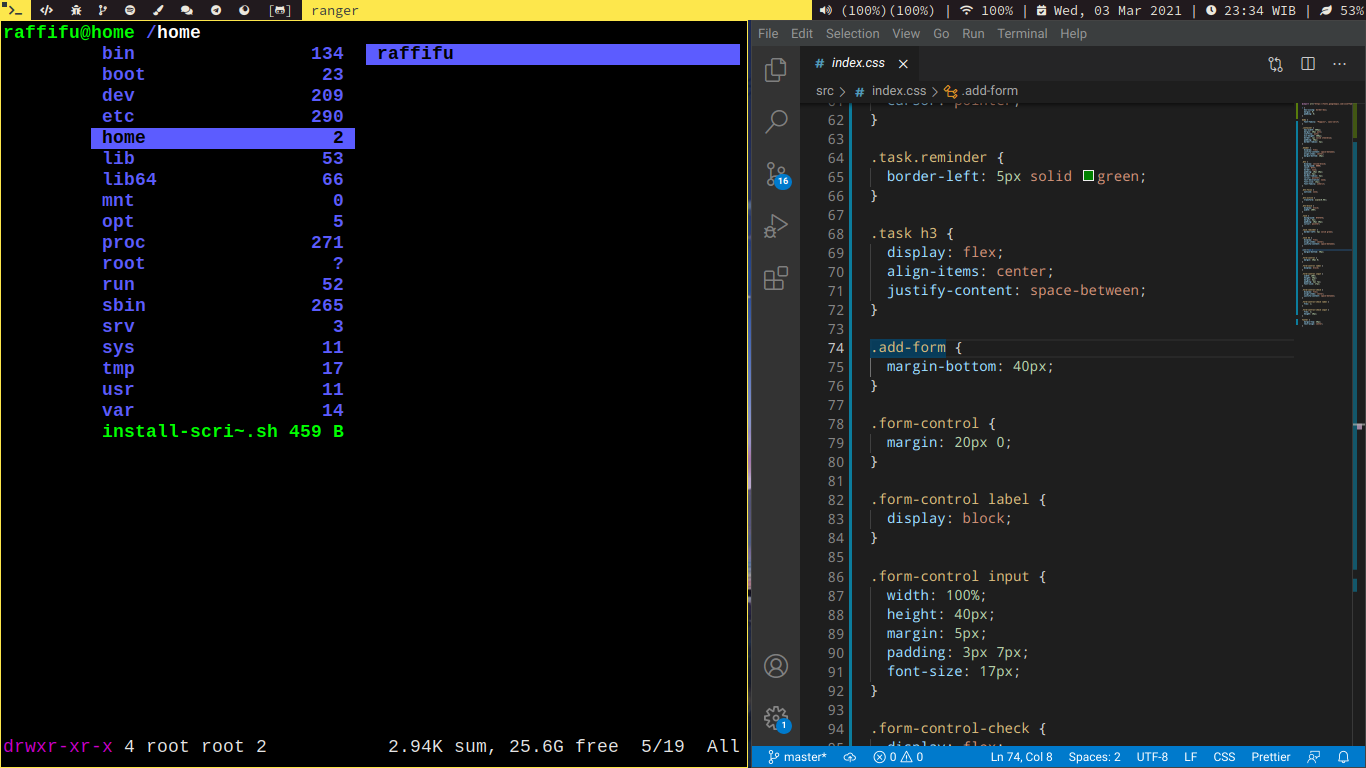This screenshot has height=768, width=1366.
Task: Open the View menu
Action: 906,33
